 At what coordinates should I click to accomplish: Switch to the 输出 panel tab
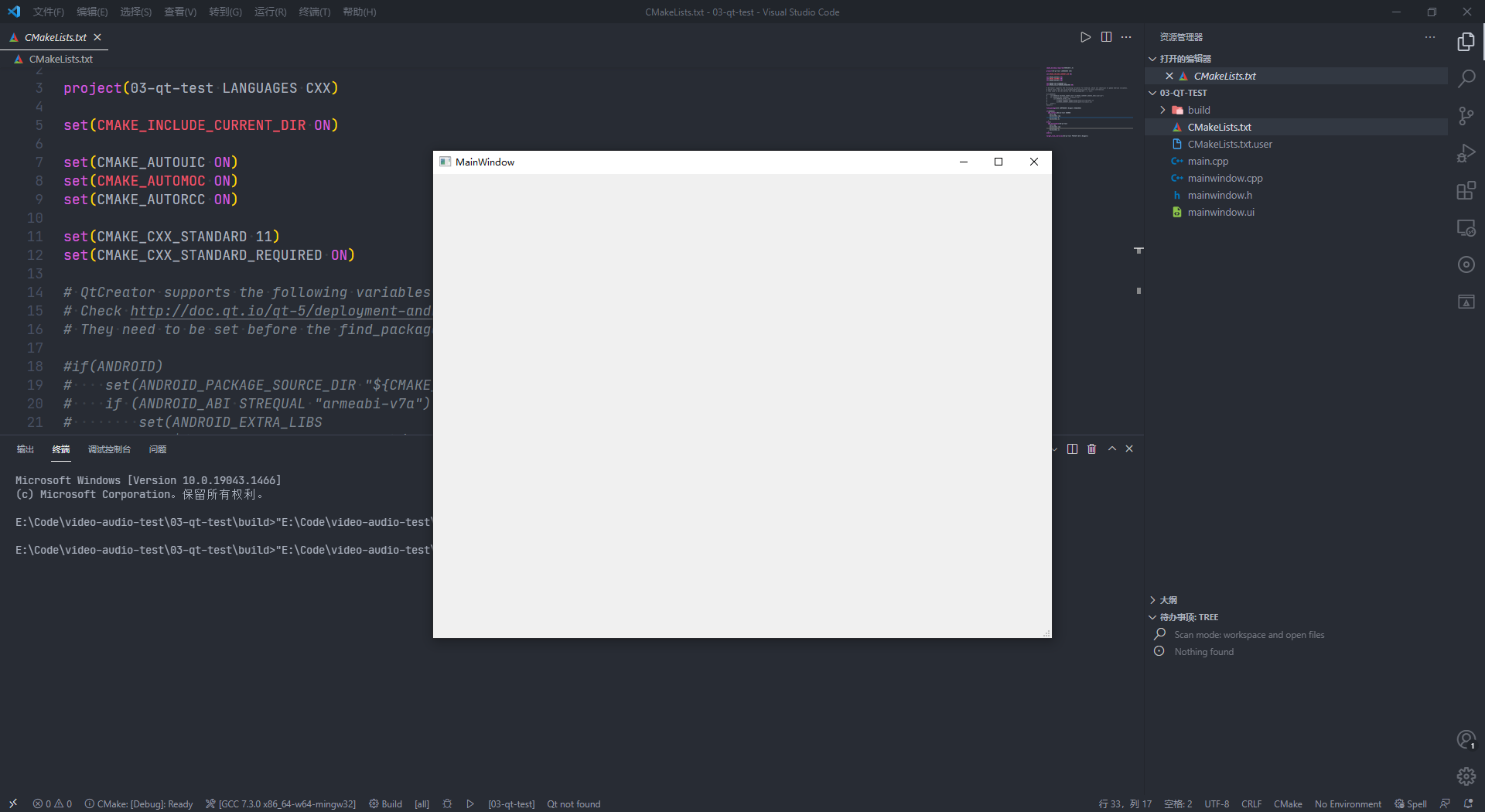[x=25, y=449]
